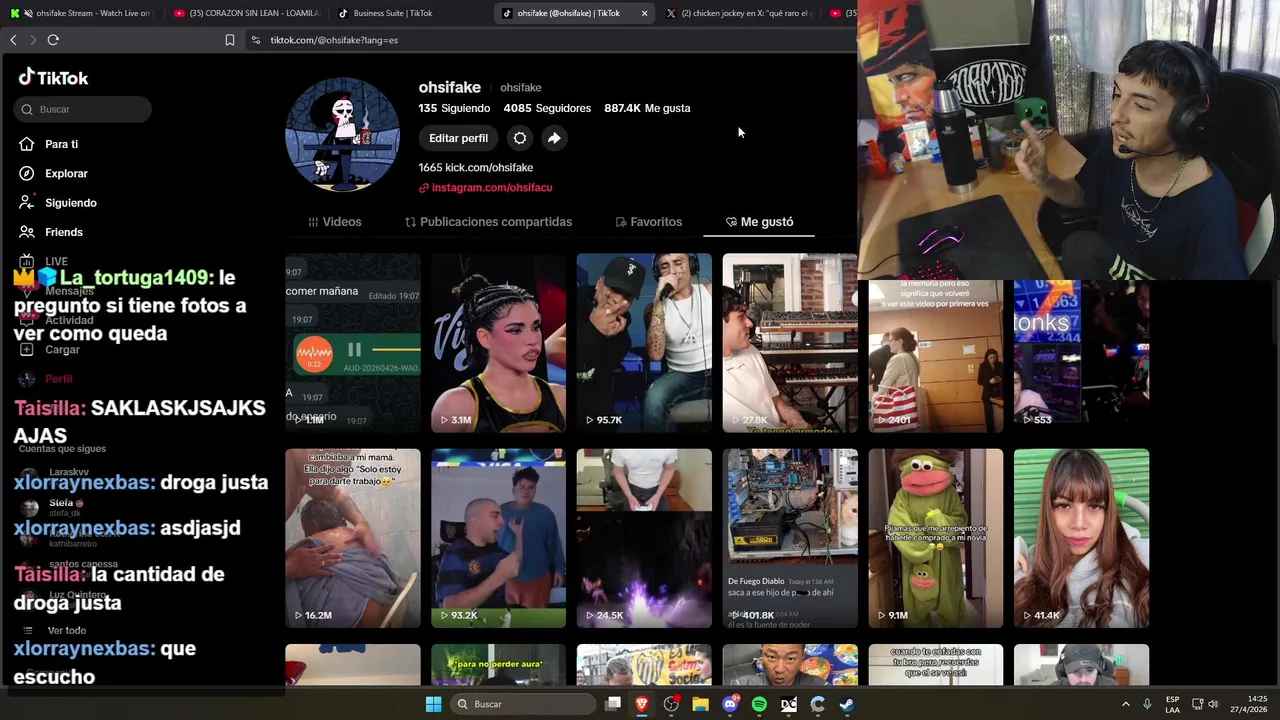Open Brave browser from the taskbar
The width and height of the screenshot is (1280, 720).
642,704
